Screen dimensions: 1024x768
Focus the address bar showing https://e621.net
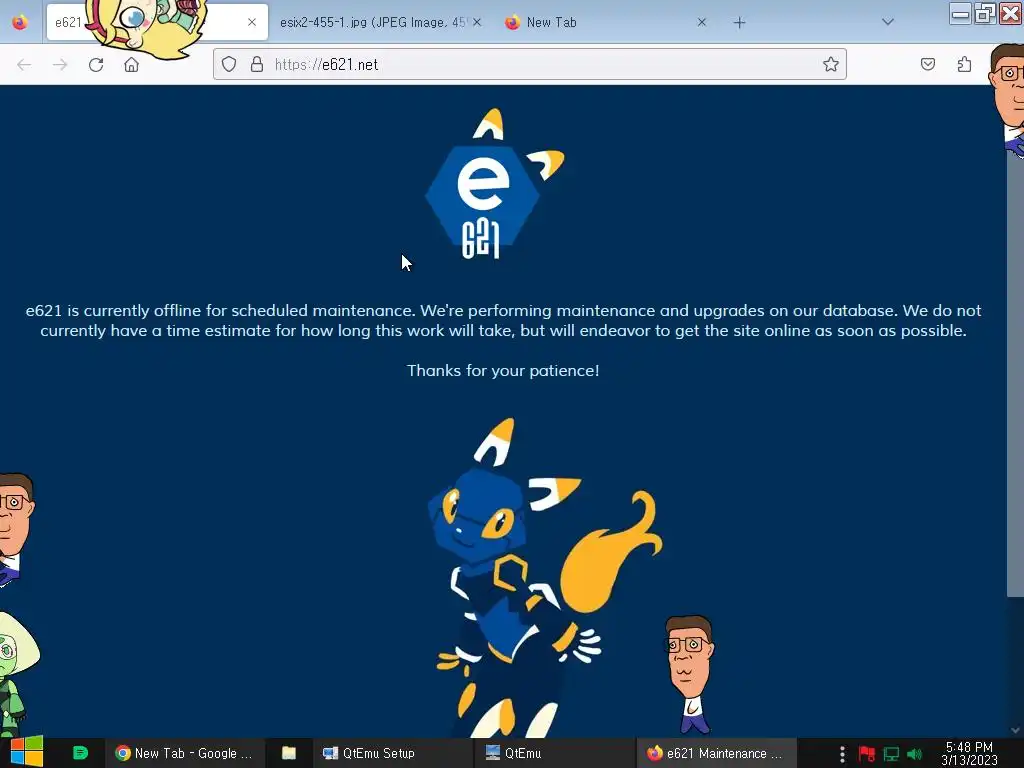coord(530,64)
